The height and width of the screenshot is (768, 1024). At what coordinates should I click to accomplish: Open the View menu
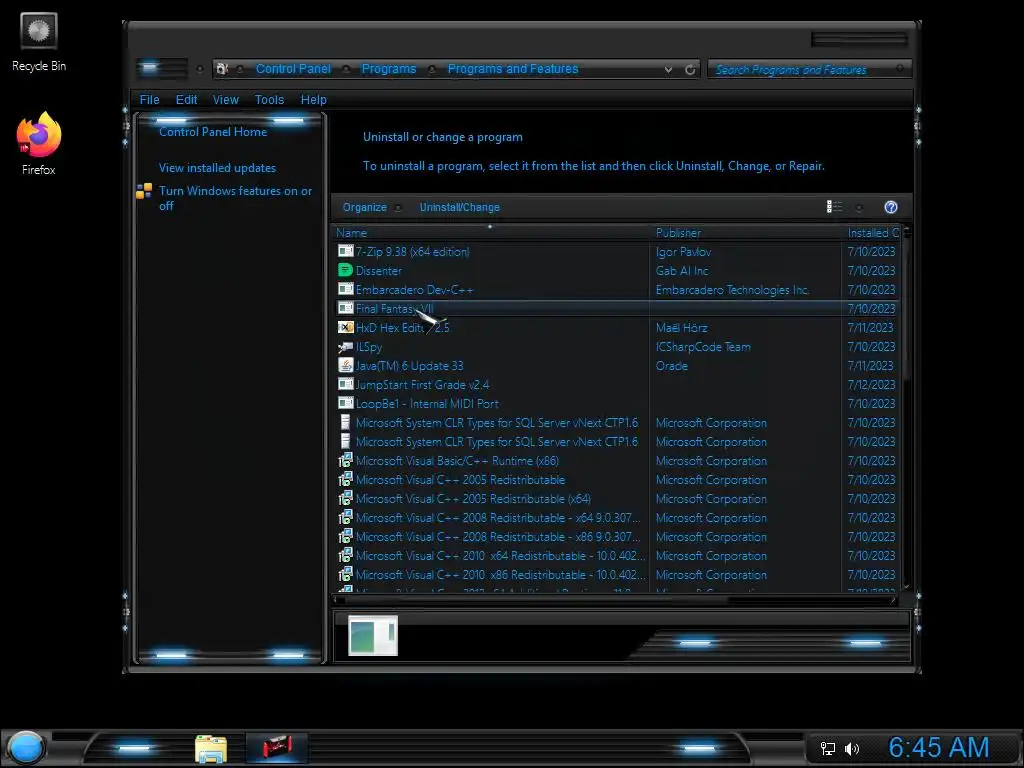[225, 99]
